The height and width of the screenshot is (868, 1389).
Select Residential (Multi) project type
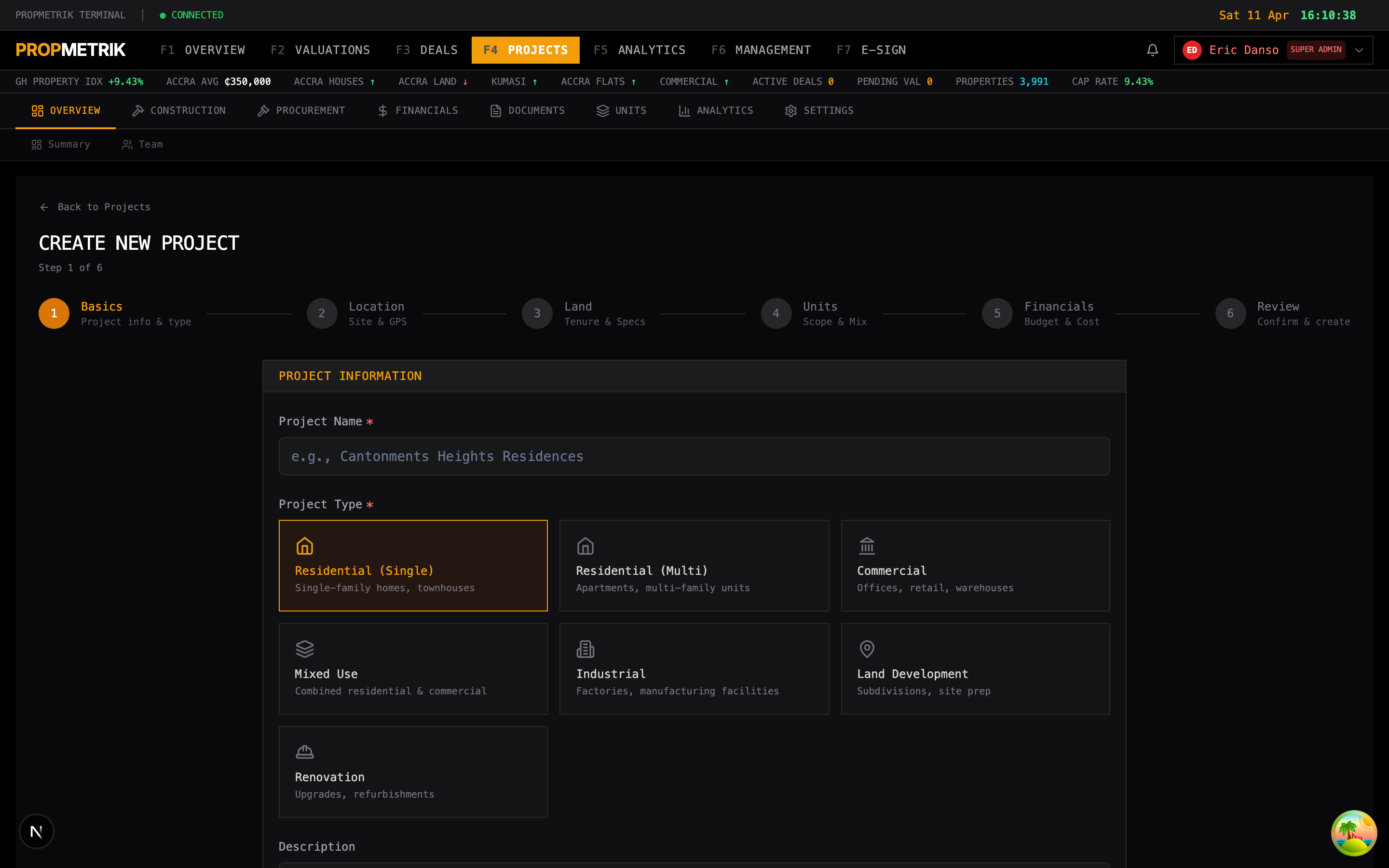[694, 566]
